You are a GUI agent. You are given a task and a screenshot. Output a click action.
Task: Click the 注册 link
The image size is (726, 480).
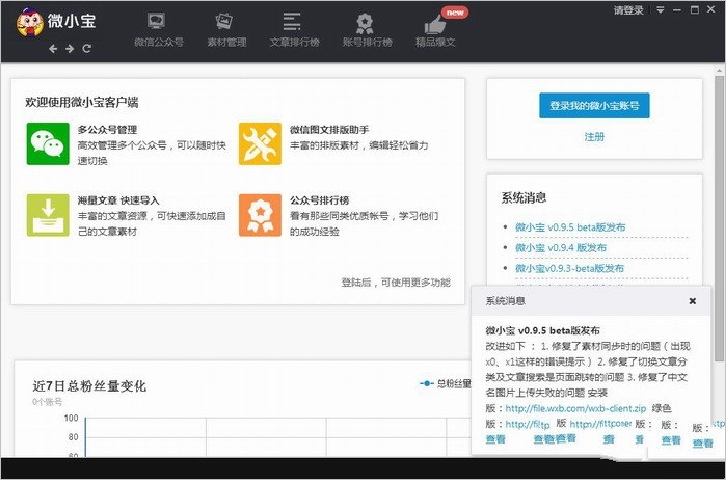click(x=594, y=137)
